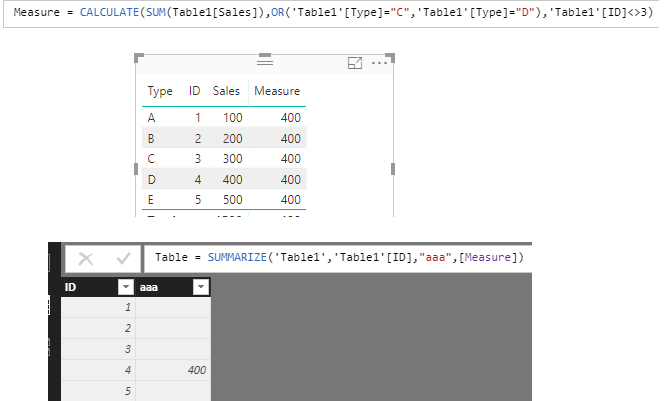
Task: Click the Focus mode icon on table visual
Action: pyautogui.click(x=355, y=63)
